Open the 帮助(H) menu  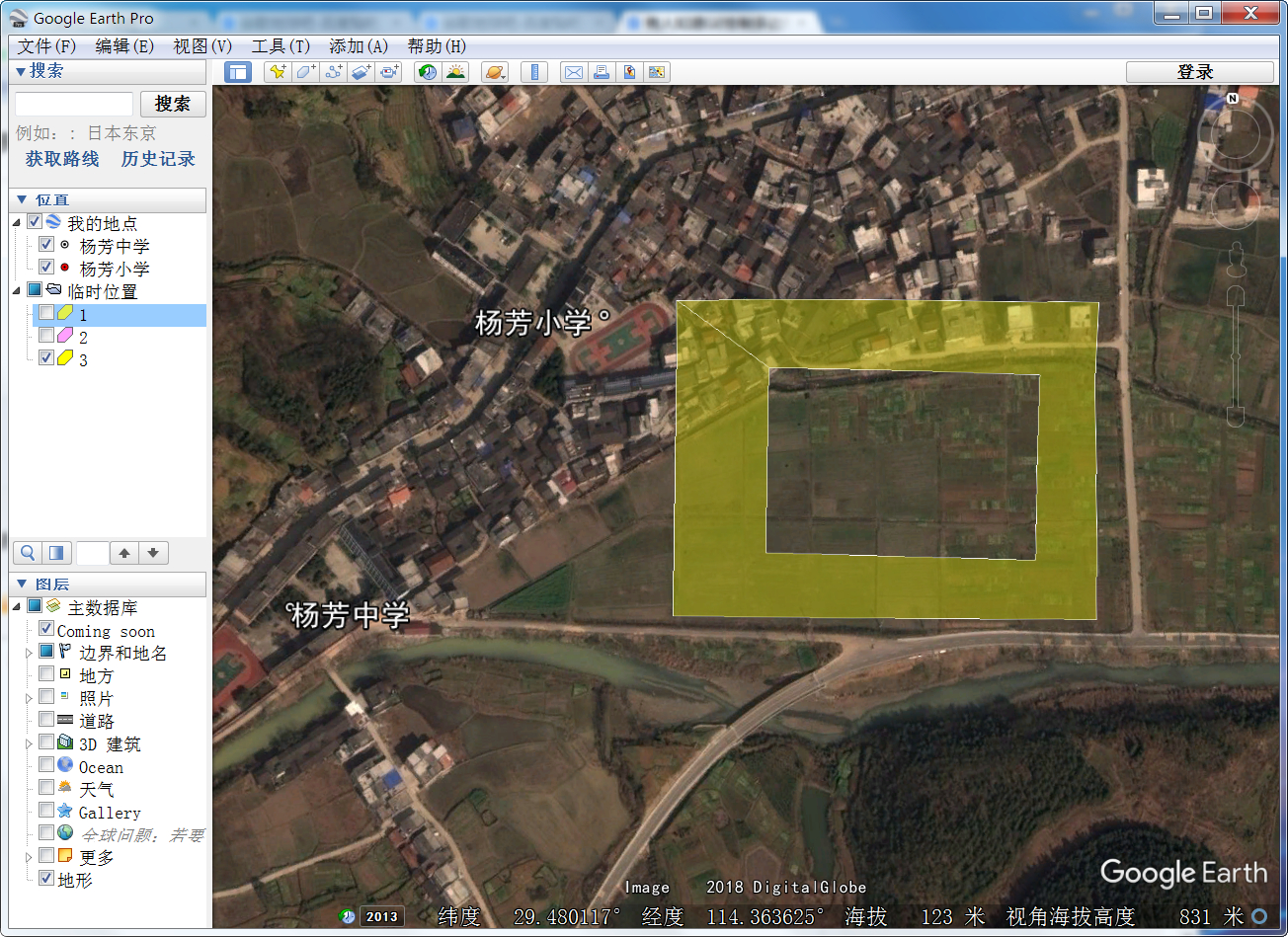point(437,46)
